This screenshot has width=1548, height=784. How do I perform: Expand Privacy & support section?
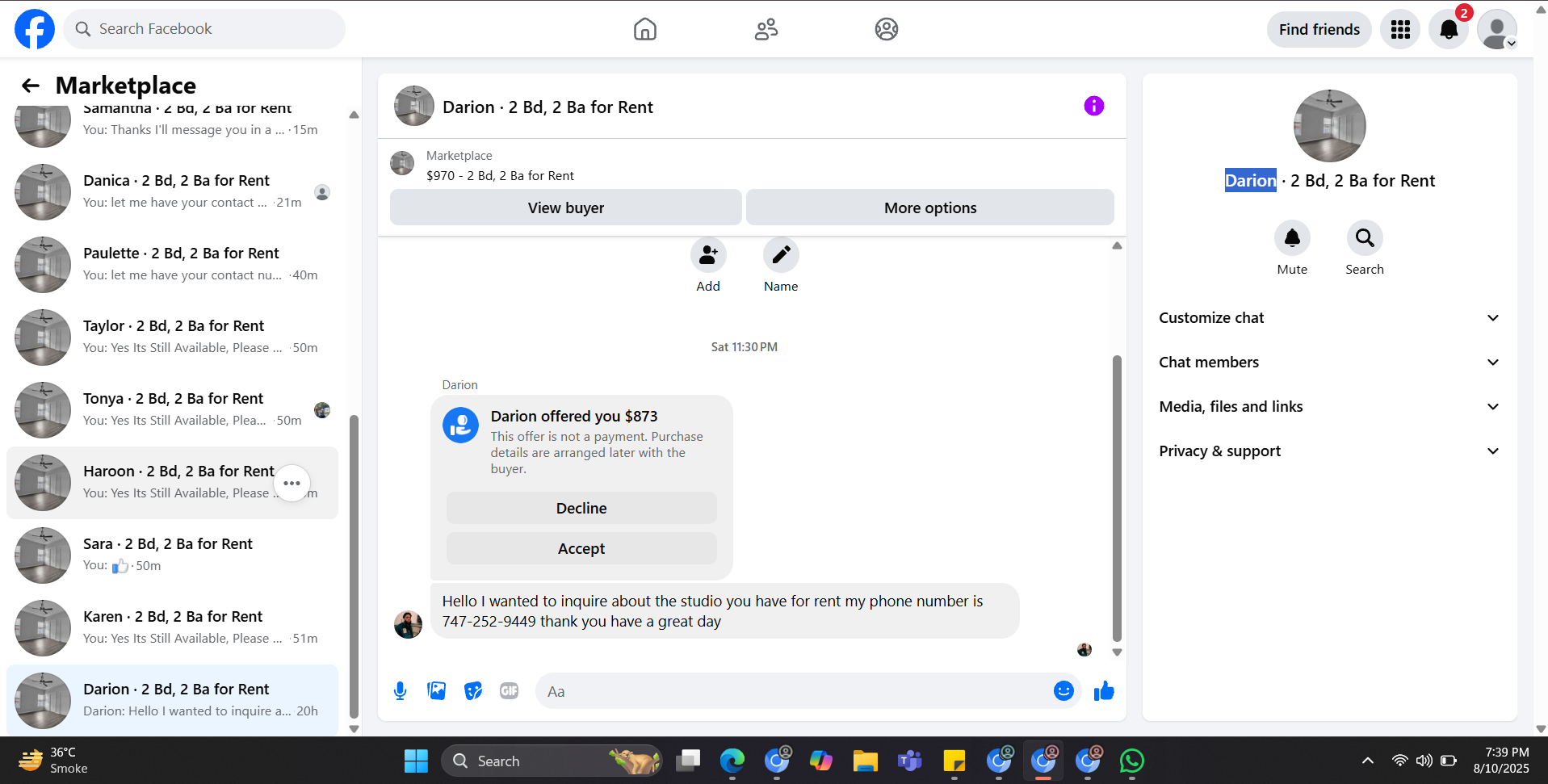click(1329, 451)
